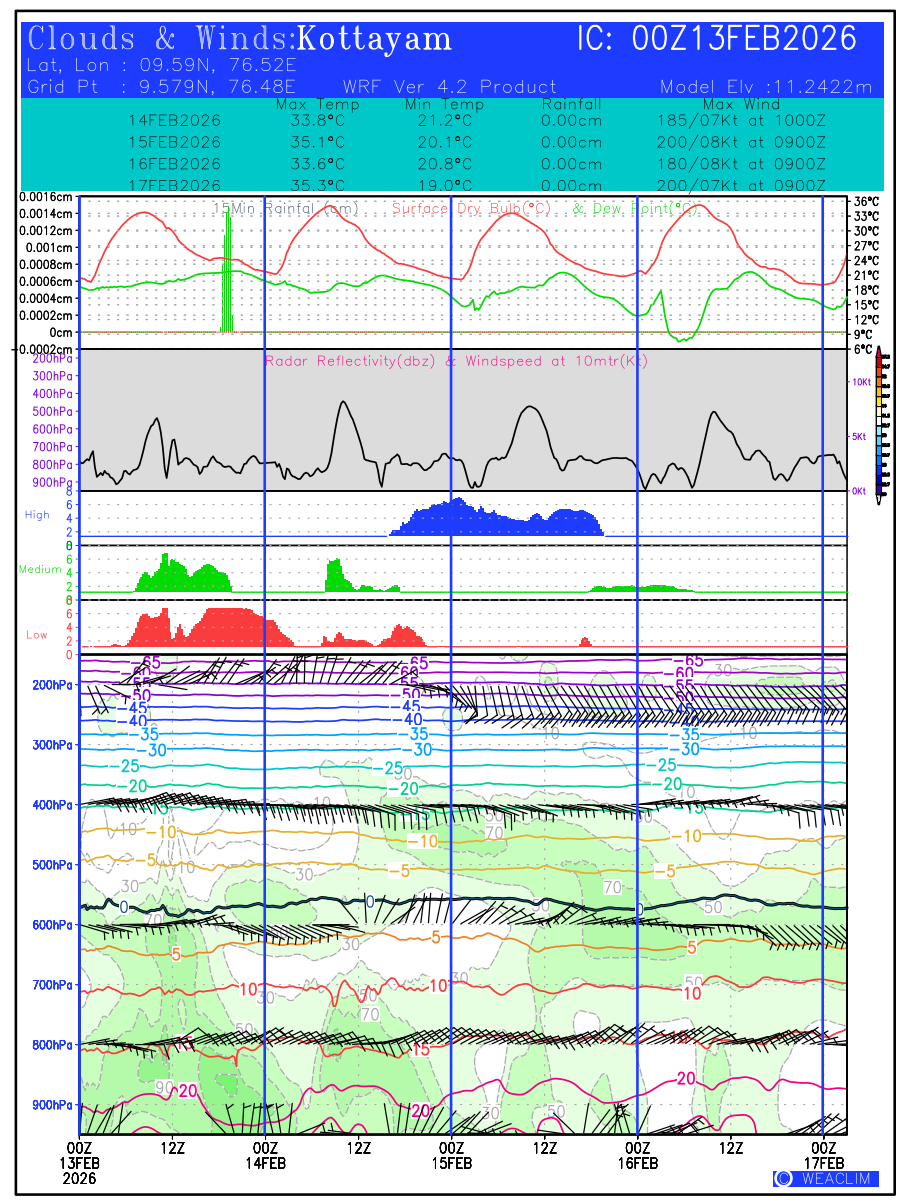Click the 'Max Wind' column header
This screenshot has width=900, height=1200.
pyautogui.click(x=741, y=104)
